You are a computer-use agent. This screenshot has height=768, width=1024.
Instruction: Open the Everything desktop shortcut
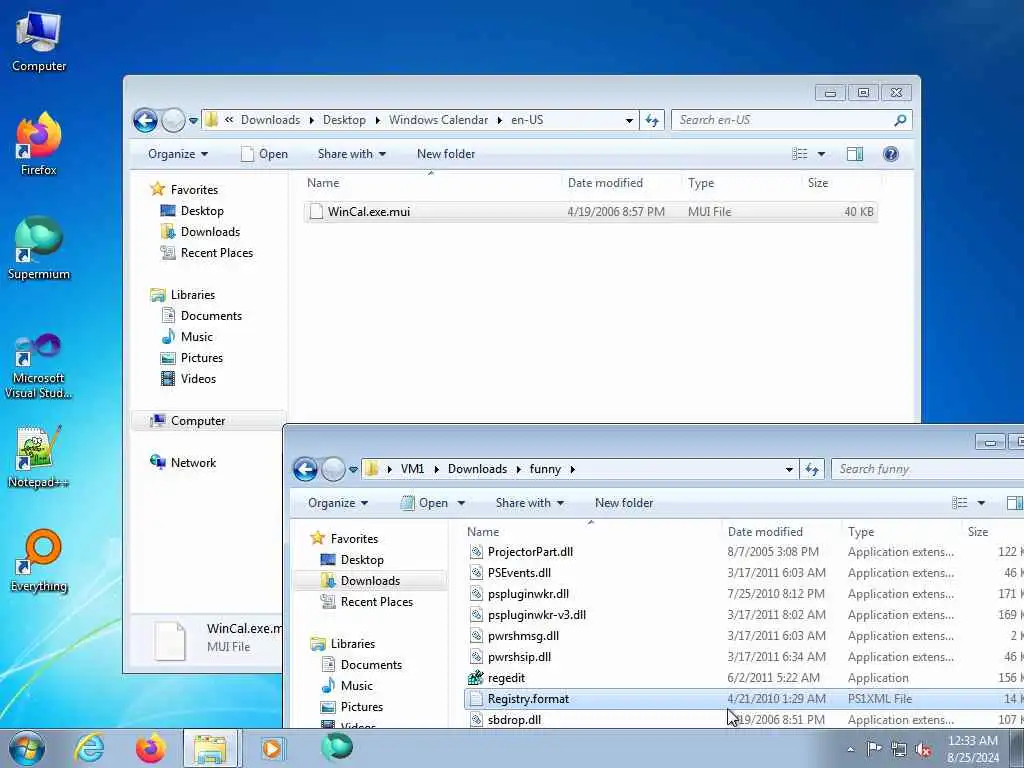click(39, 561)
